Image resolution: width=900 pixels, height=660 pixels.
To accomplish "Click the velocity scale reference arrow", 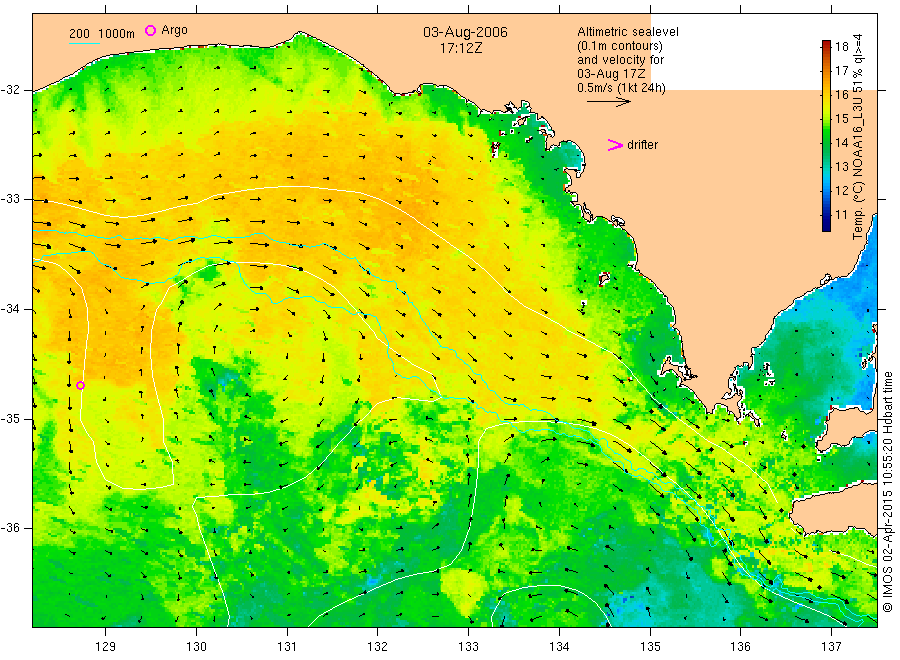I will point(608,102).
